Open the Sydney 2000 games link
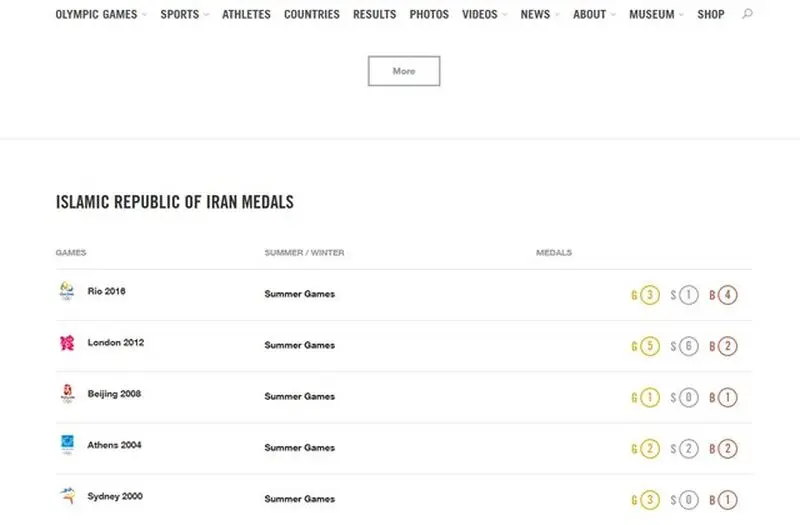The width and height of the screenshot is (800, 525). pyautogui.click(x=115, y=496)
